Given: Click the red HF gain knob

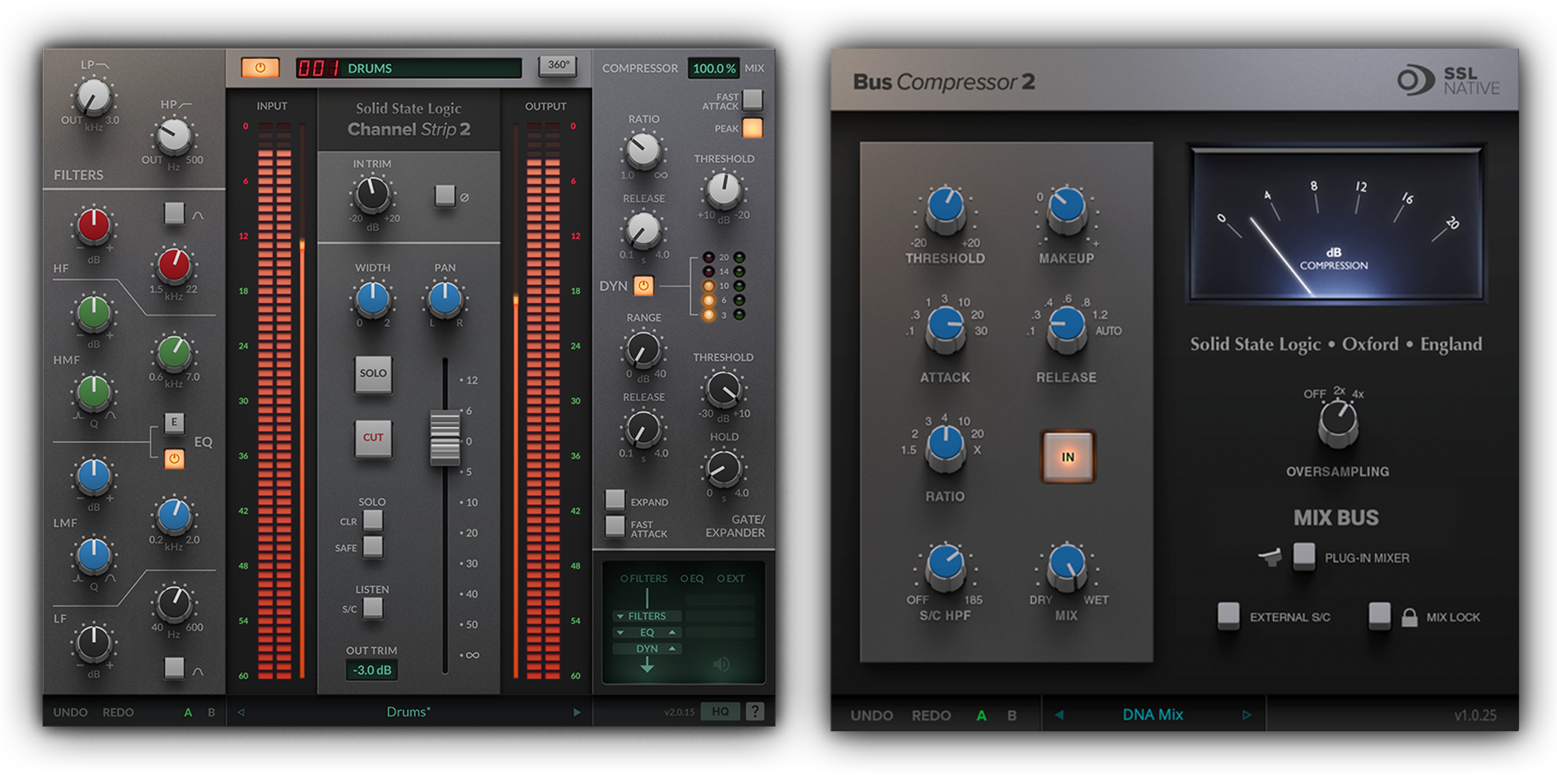Looking at the screenshot, I should [93, 226].
